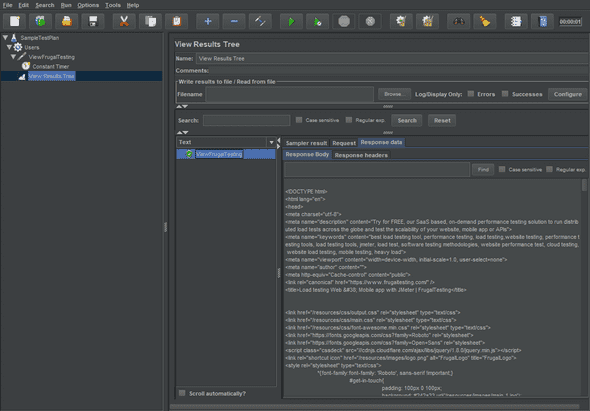Open Search with the binoculars icon
The height and width of the screenshot is (411, 590).
[x=459, y=21]
